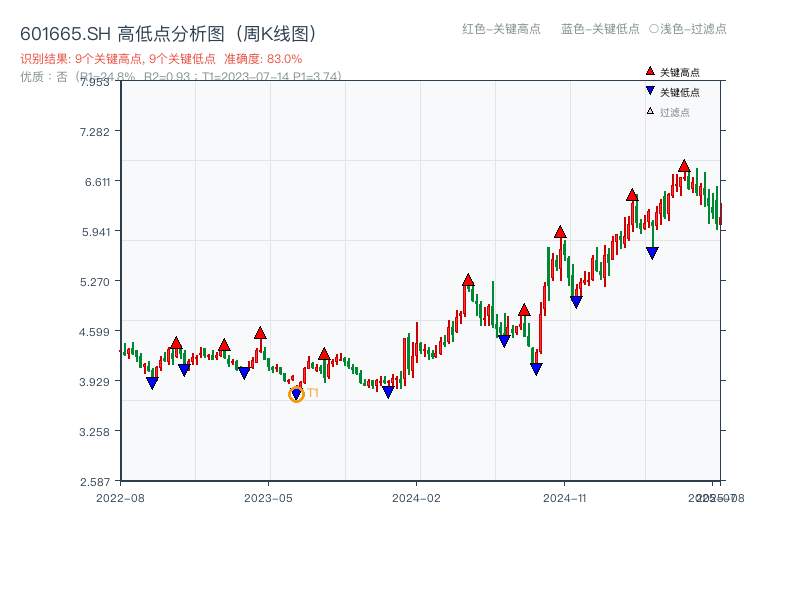The width and height of the screenshot is (800, 600).
Task: Click red high marker right after T1
Action: click(324, 354)
